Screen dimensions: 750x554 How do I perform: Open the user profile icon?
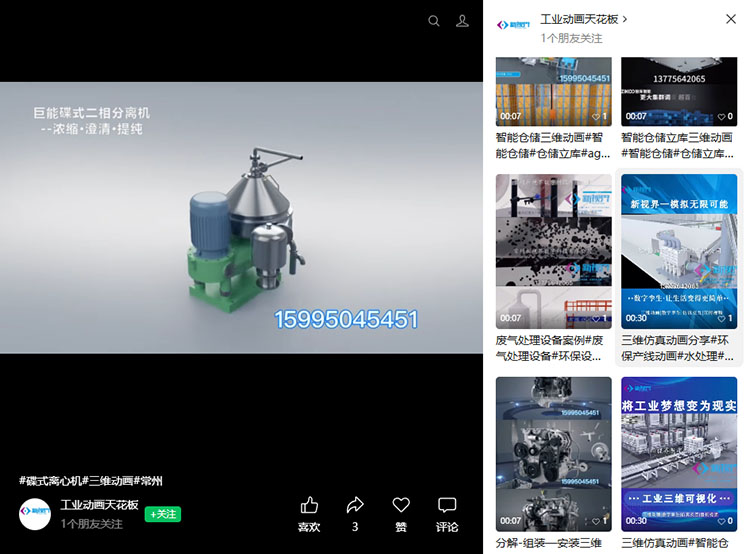(462, 21)
